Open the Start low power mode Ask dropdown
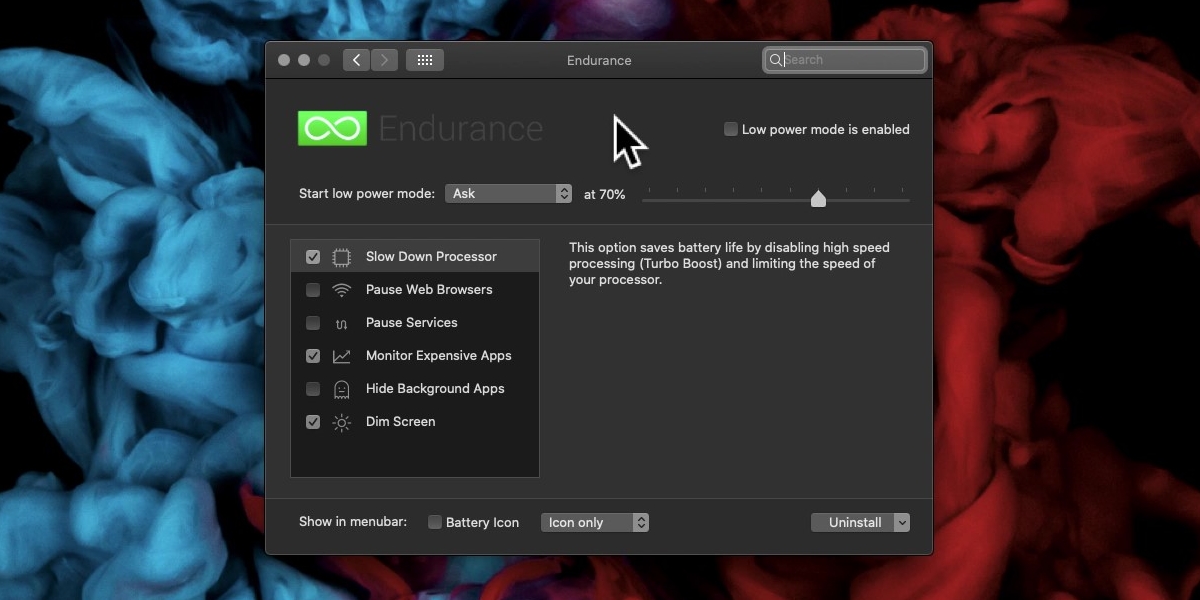The height and width of the screenshot is (600, 1200). (509, 194)
